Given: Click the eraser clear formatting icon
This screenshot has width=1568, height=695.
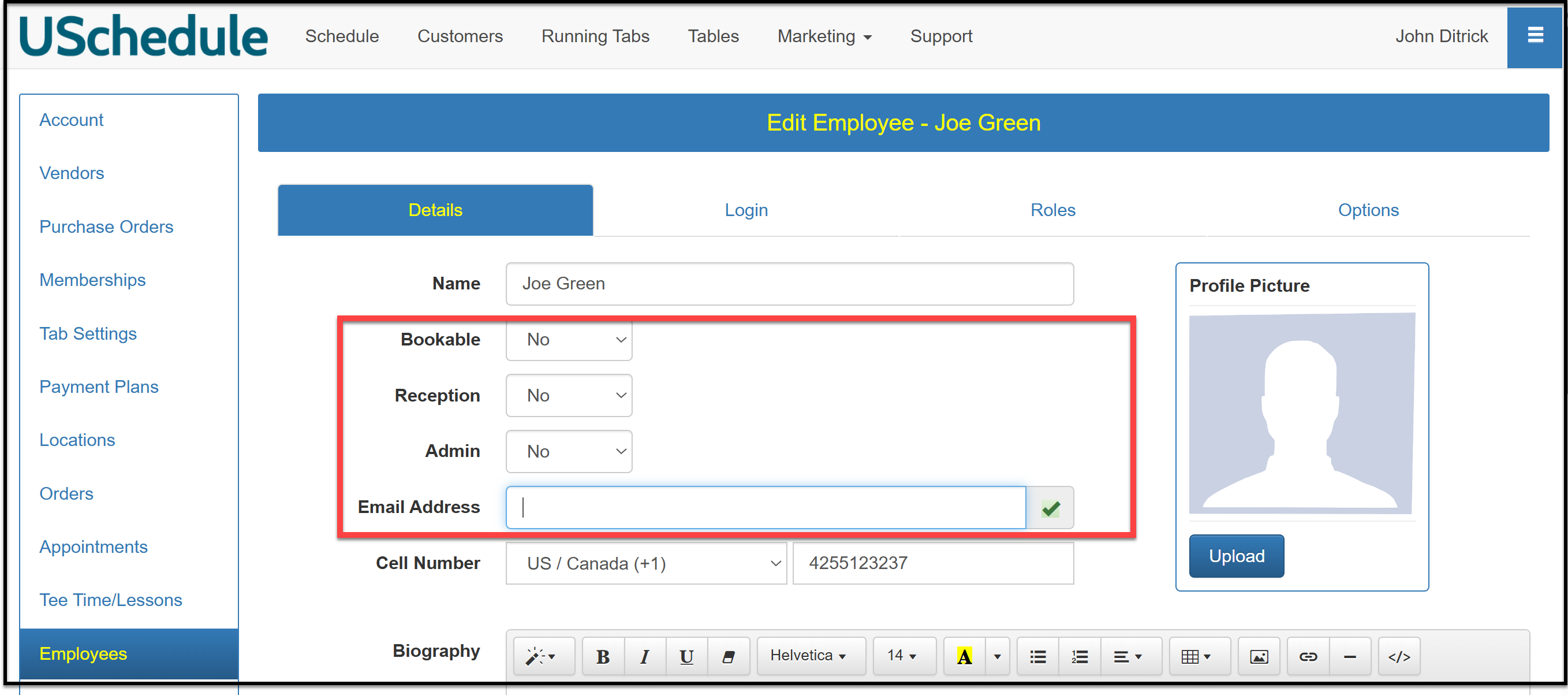Looking at the screenshot, I should [728, 656].
